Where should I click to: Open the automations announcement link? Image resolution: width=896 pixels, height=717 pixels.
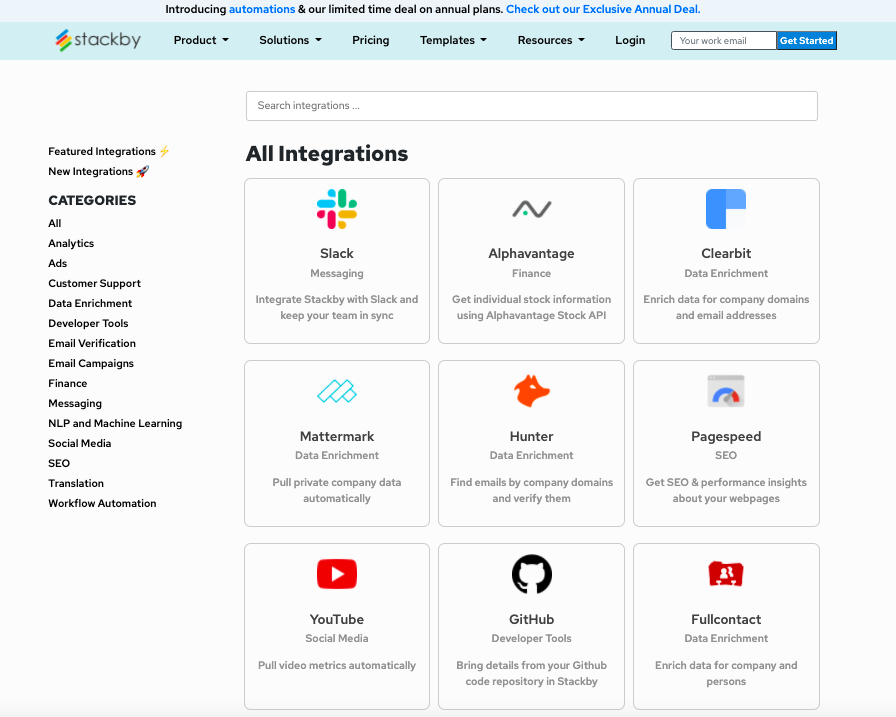(262, 9)
